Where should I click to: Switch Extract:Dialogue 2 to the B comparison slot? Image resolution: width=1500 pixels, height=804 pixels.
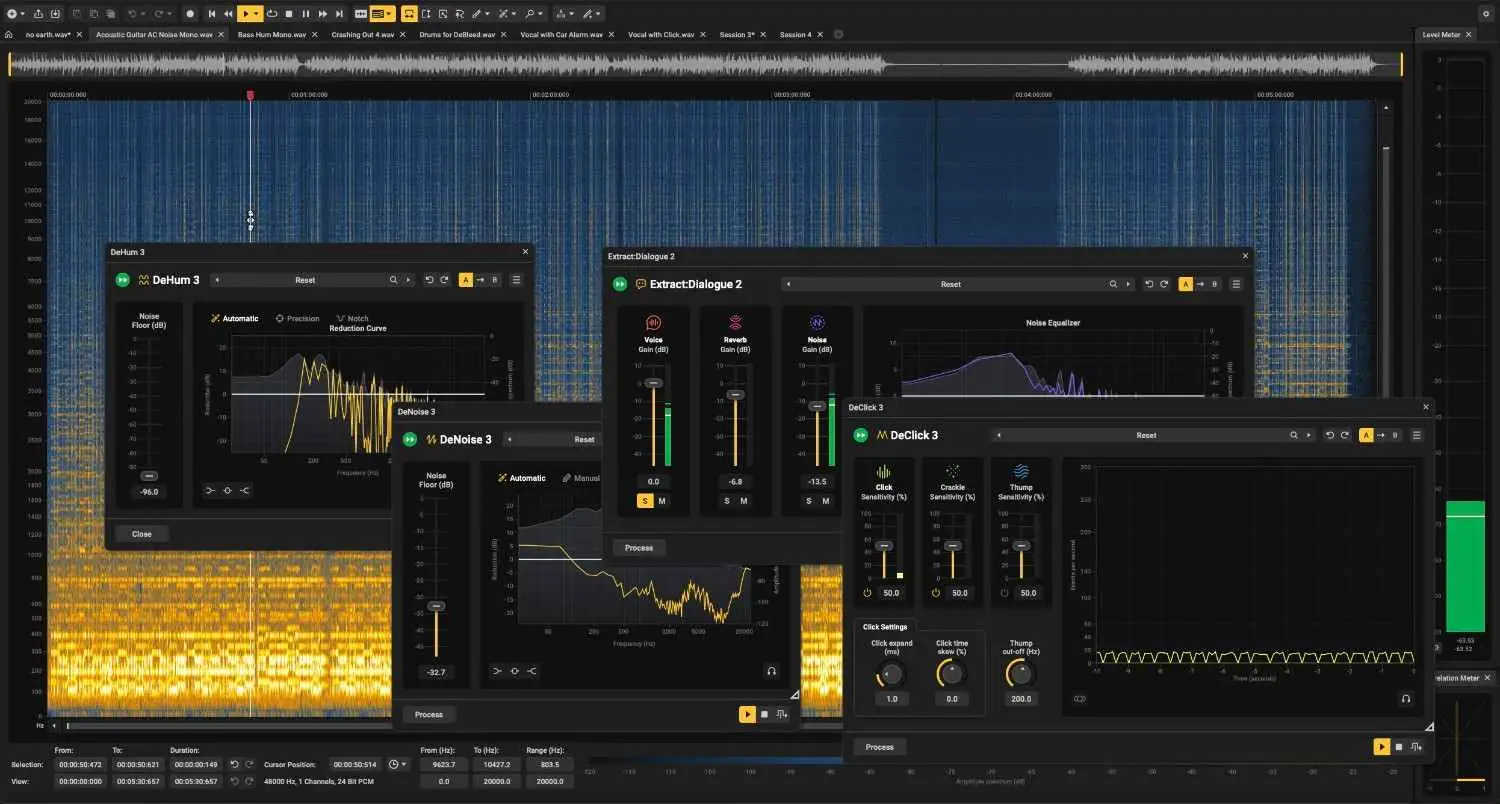point(1215,284)
